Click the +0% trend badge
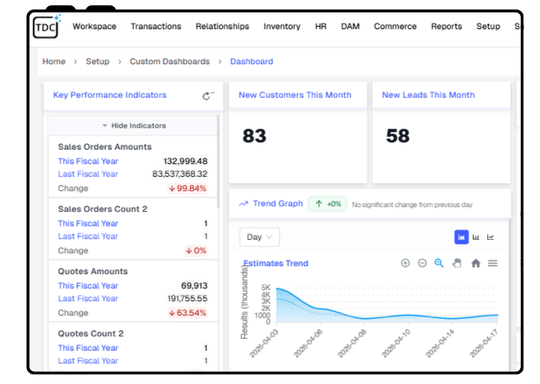The image size is (540, 384). click(x=328, y=204)
